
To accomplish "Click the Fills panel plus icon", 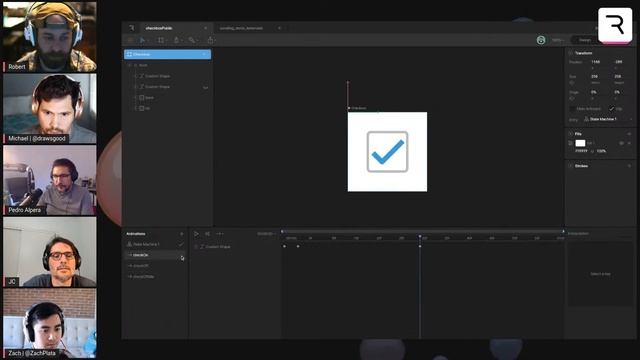I will (x=629, y=134).
